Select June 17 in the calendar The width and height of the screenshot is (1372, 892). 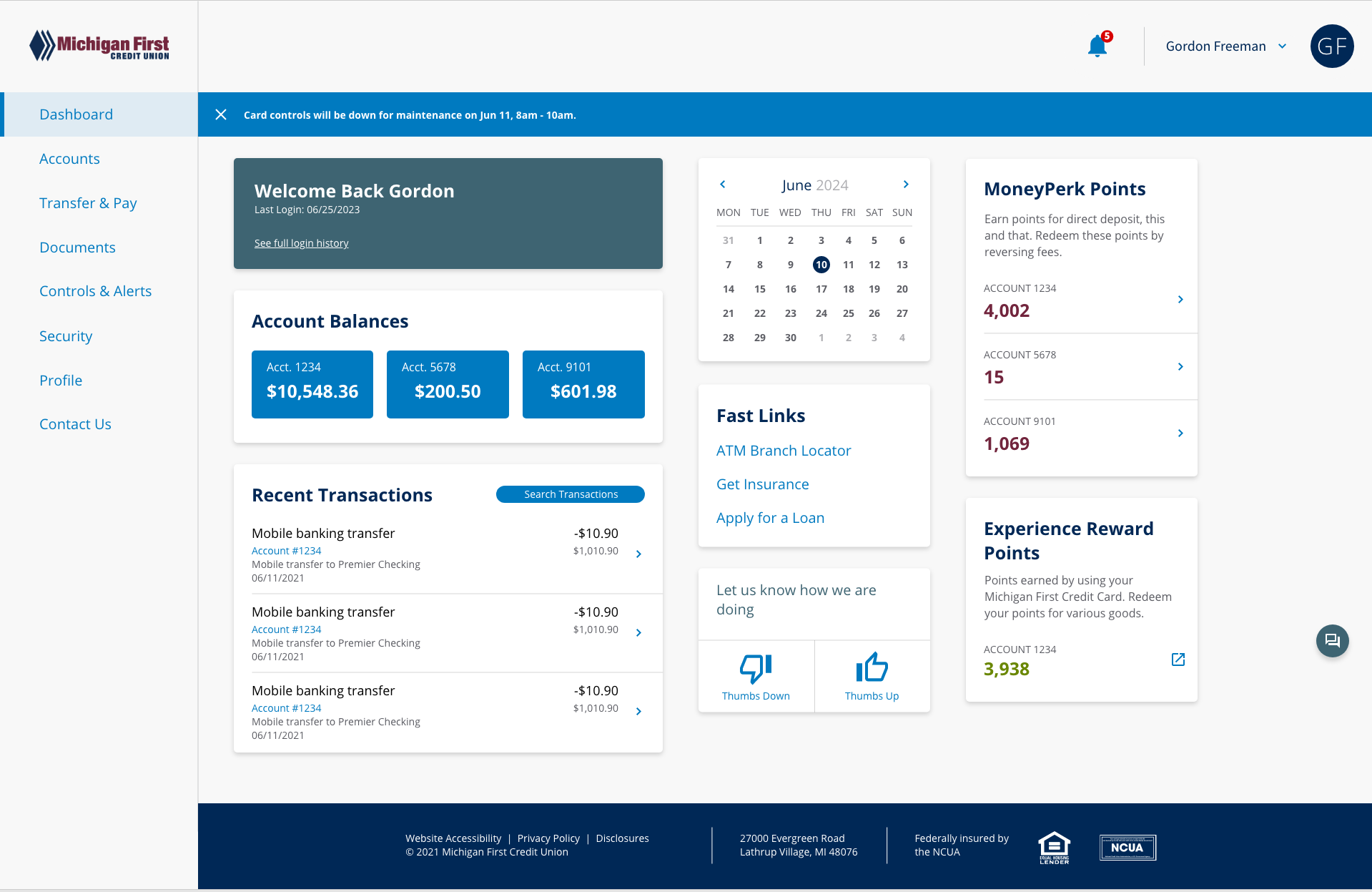(x=821, y=289)
